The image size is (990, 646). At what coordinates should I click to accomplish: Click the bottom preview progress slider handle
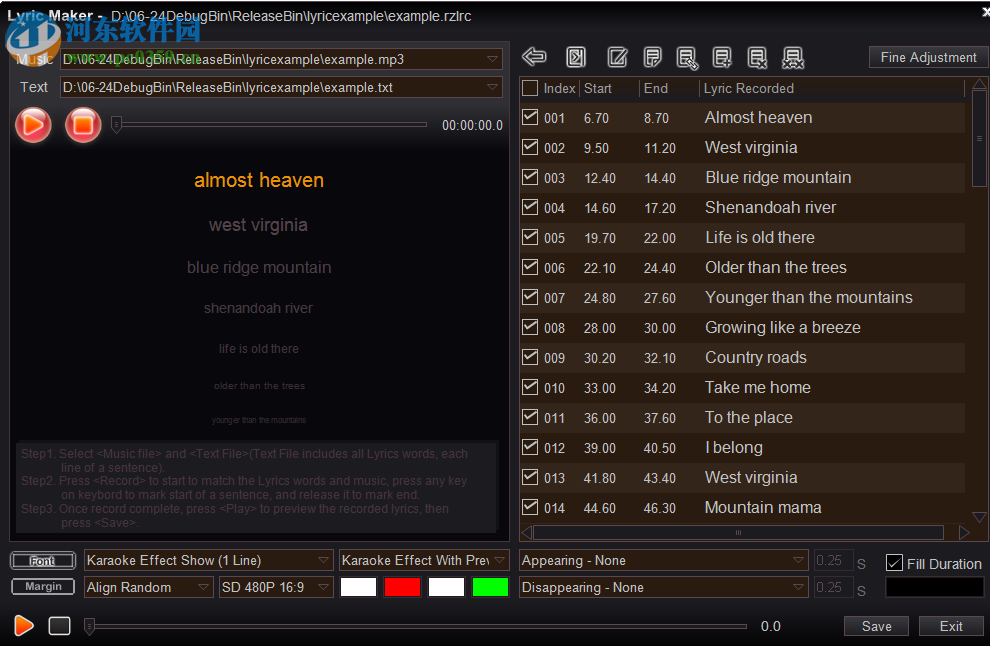(90, 626)
